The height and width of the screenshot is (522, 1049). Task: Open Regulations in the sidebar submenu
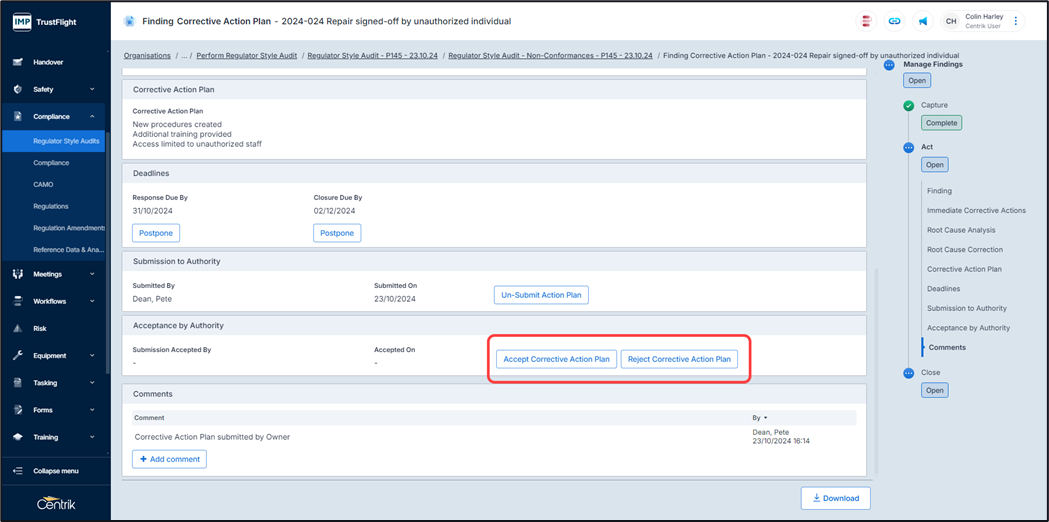click(x=51, y=206)
